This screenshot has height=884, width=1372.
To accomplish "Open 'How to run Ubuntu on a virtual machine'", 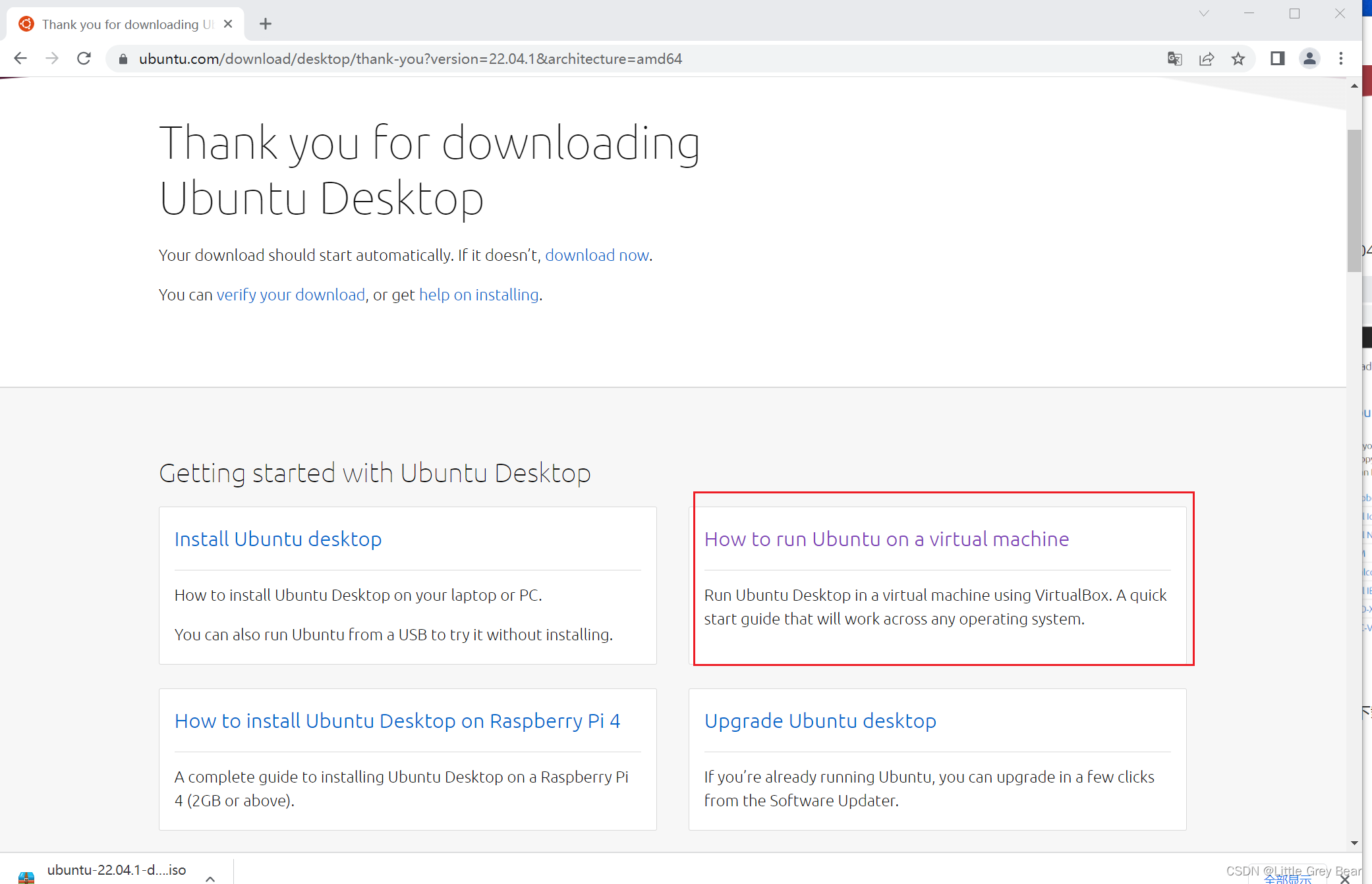I will tap(886, 539).
